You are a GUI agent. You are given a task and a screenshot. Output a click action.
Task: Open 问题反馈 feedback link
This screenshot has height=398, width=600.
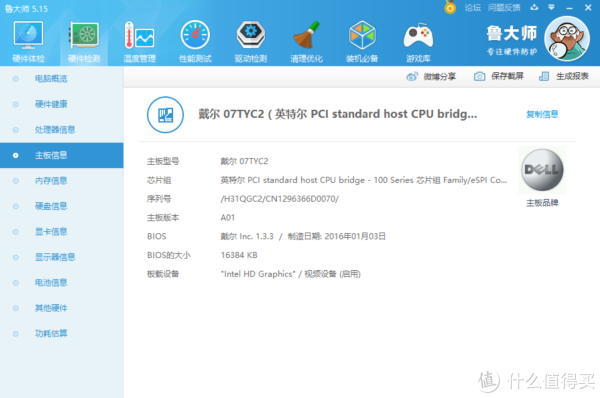(504, 8)
